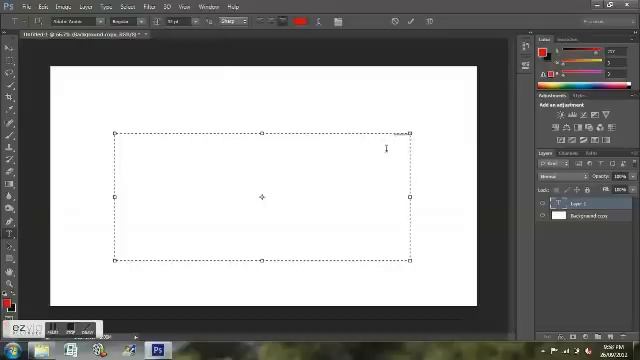
Task: Click the red text color swatch
Action: click(300, 21)
